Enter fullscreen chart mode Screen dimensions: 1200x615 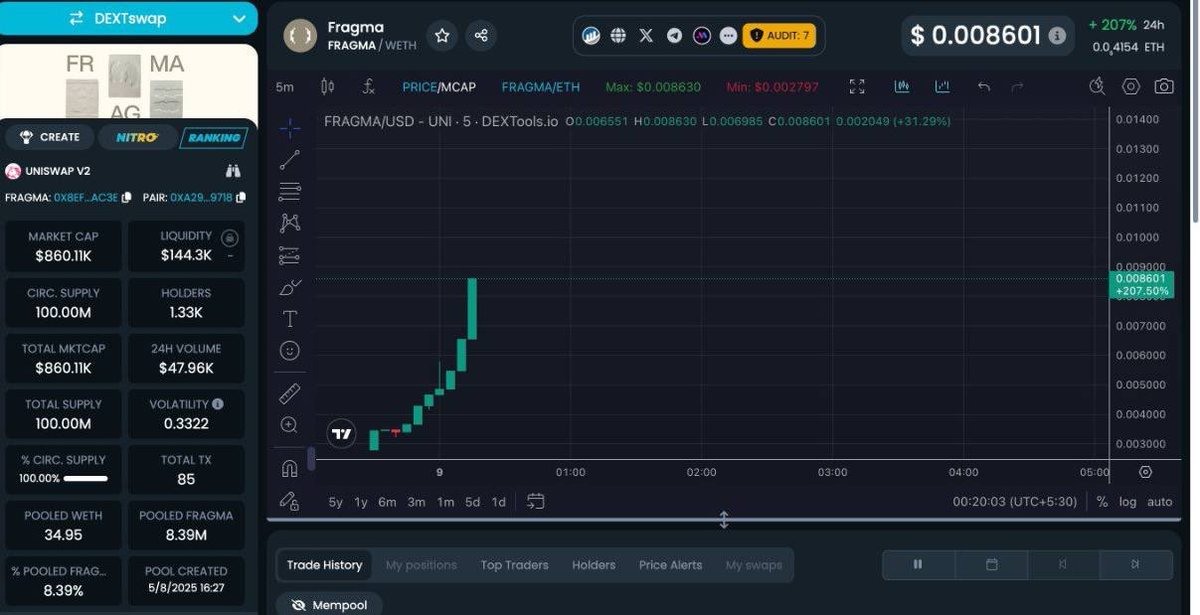pyautogui.click(x=857, y=87)
